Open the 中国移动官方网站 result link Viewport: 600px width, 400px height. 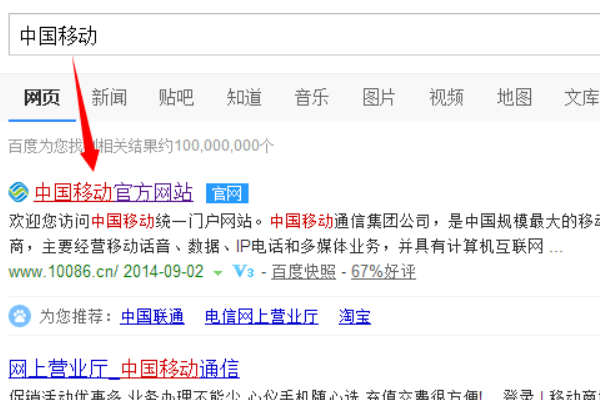[113, 192]
